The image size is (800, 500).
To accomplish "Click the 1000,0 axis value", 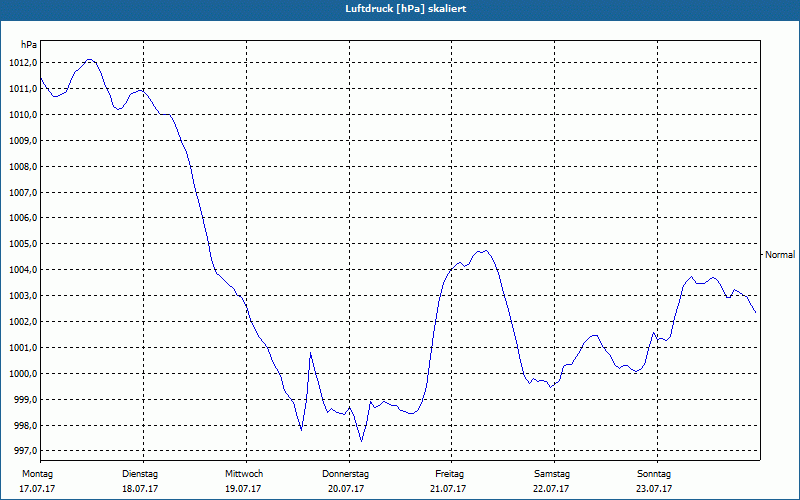I will [23, 374].
